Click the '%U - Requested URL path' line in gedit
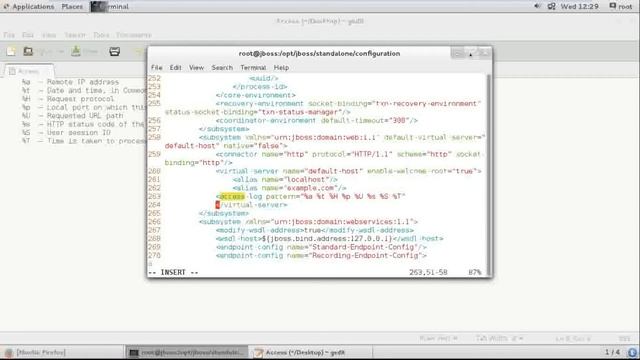 coord(72,116)
